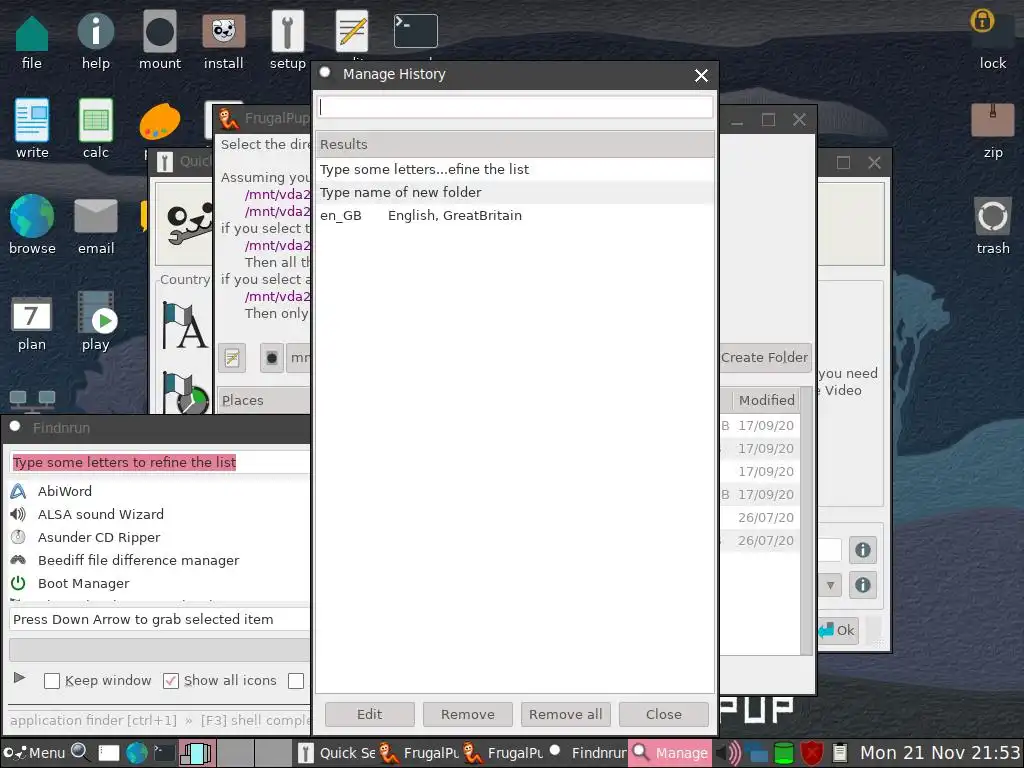
Task: Click the Ok button in Quick Setup
Action: coord(838,630)
